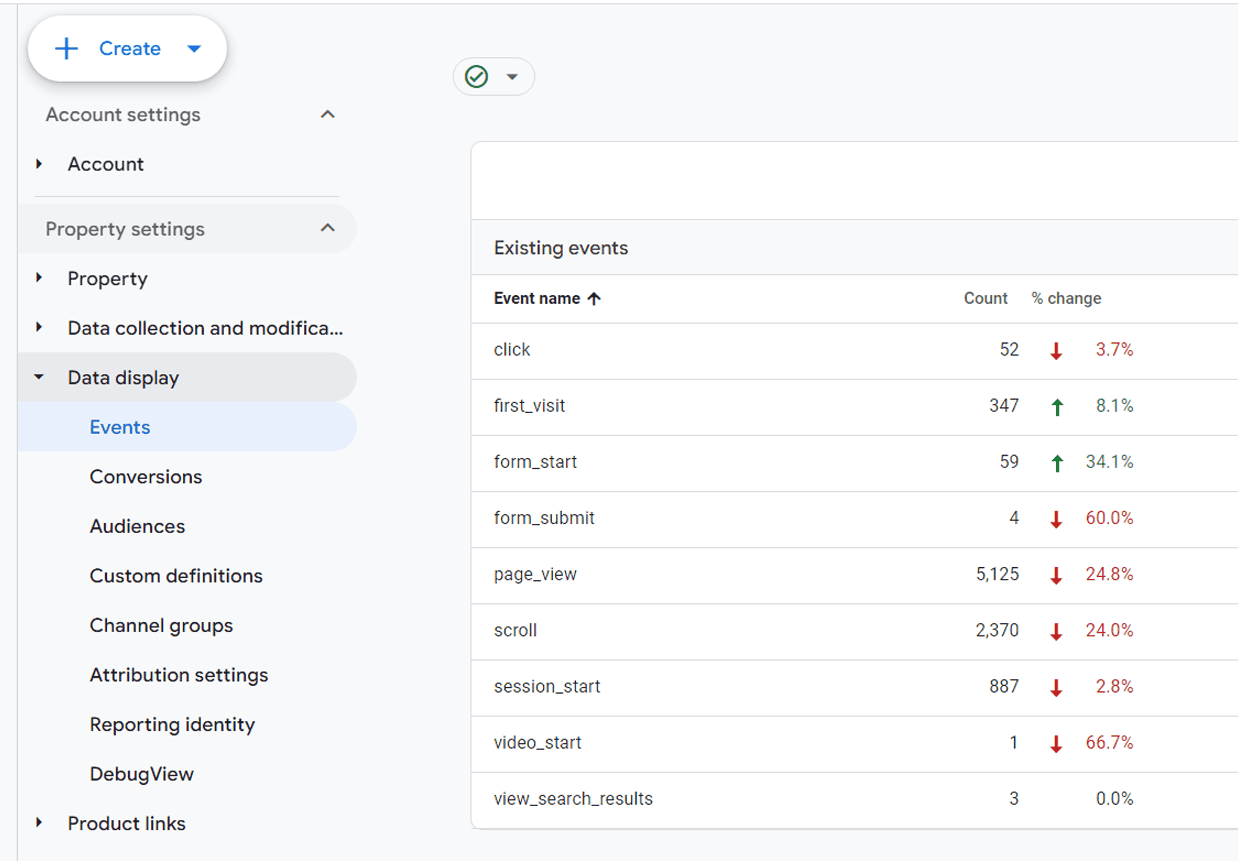The width and height of the screenshot is (1238, 861).
Task: Open the session_start event
Action: point(547,687)
